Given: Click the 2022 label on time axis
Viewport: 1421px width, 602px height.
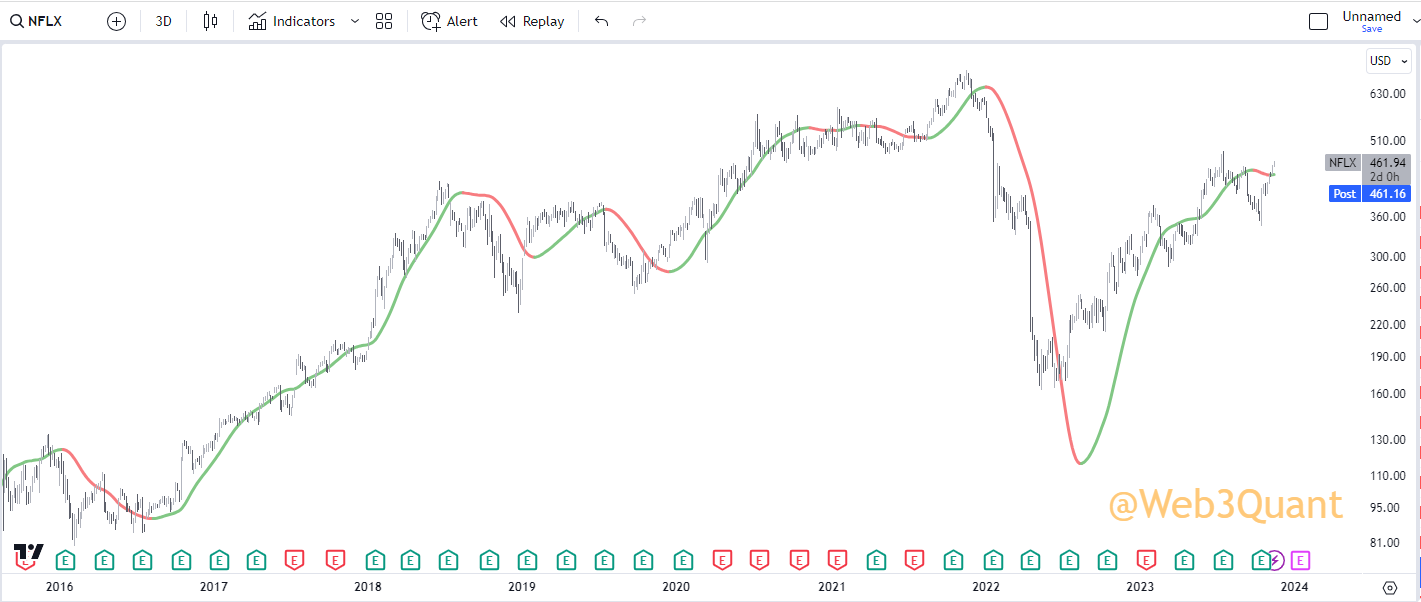Looking at the screenshot, I should 986,587.
